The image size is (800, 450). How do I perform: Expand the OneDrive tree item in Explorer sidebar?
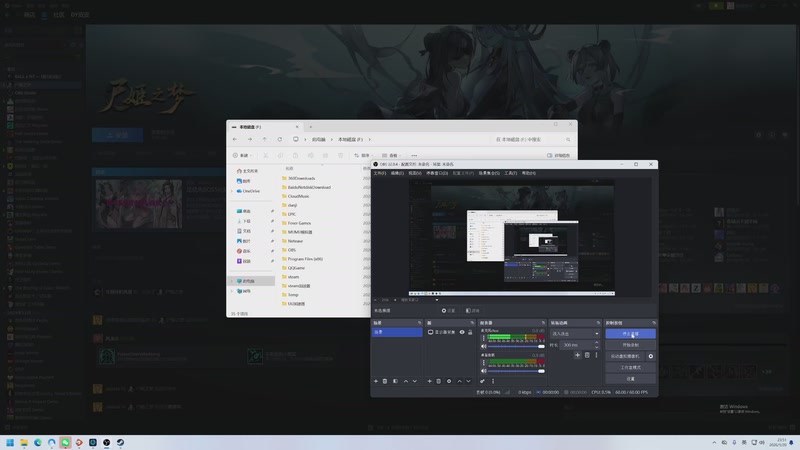pyautogui.click(x=232, y=191)
